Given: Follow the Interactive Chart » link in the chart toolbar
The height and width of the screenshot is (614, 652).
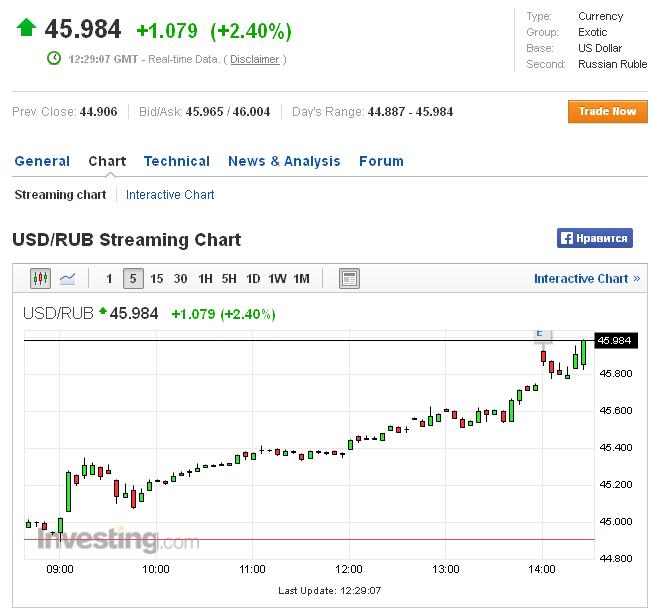Looking at the screenshot, I should pos(587,279).
